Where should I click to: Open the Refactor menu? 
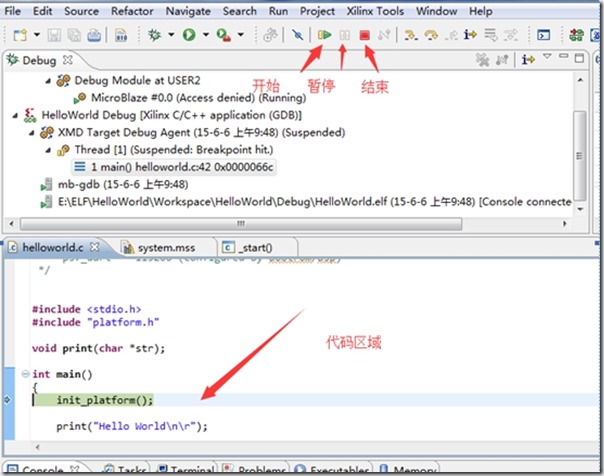132,11
